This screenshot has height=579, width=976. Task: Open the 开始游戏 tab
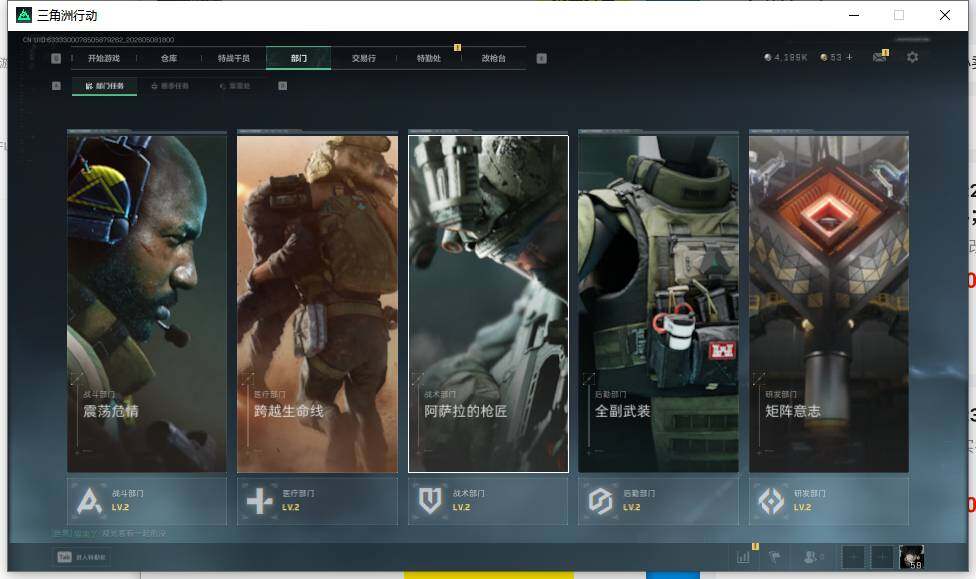point(103,59)
